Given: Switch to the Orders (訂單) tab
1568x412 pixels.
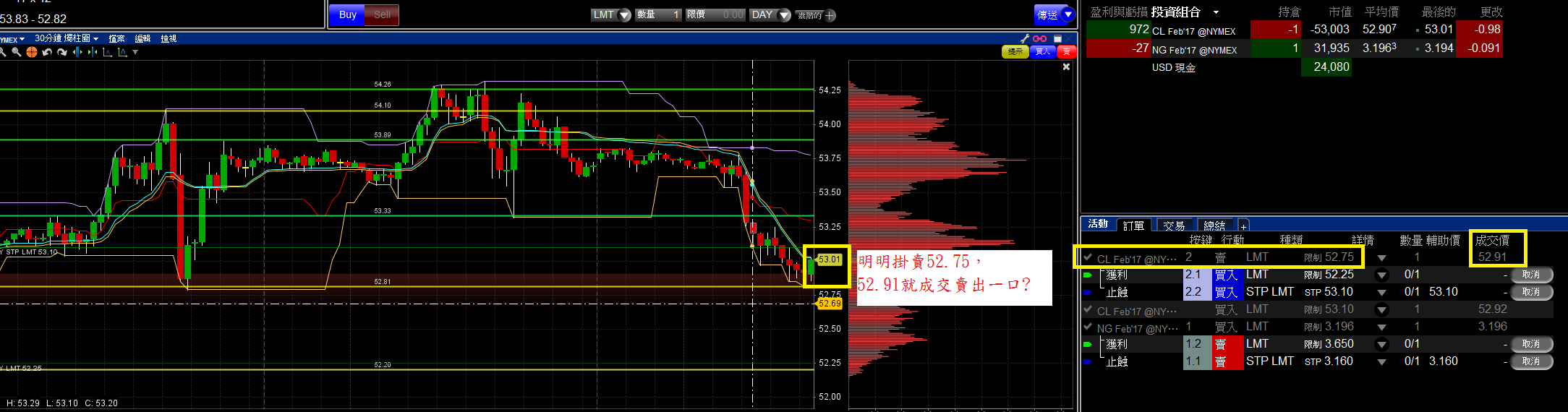Looking at the screenshot, I should click(1134, 226).
